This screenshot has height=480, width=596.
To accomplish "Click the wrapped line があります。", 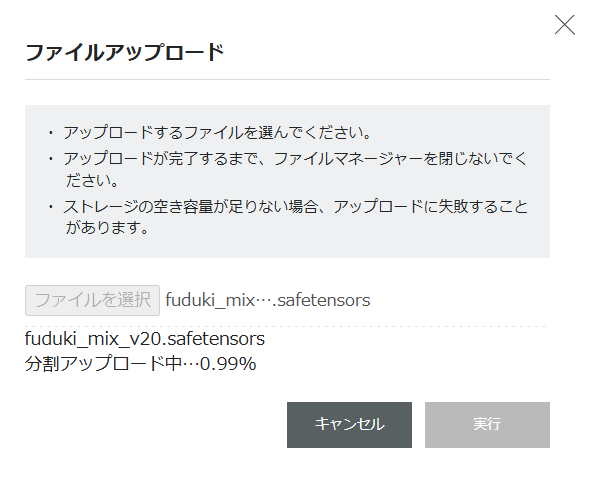I will (x=107, y=228).
